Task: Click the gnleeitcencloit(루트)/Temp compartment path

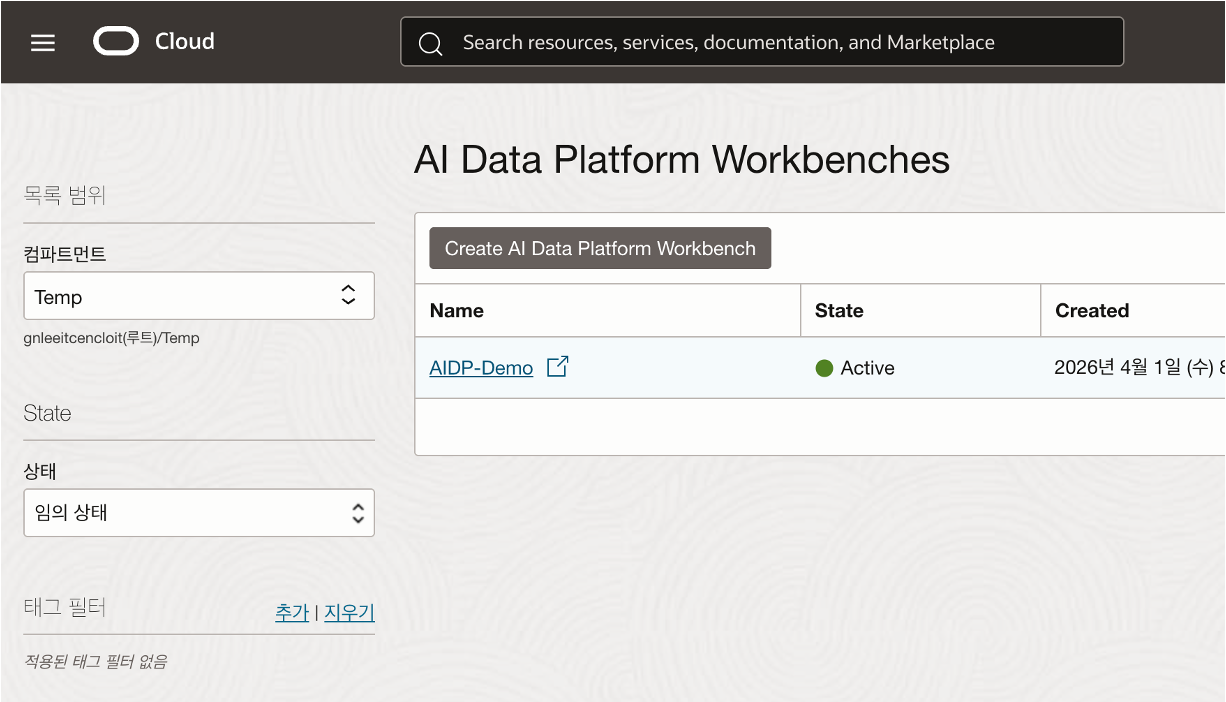Action: tap(111, 338)
